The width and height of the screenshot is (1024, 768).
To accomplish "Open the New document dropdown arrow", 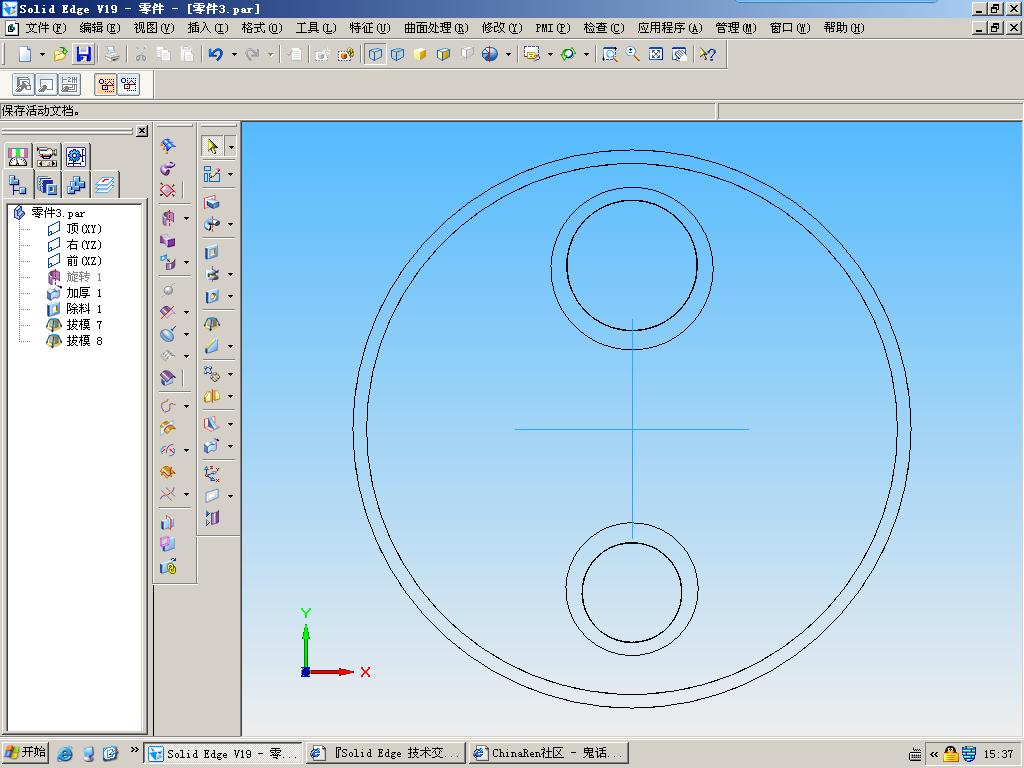I will (x=42, y=55).
